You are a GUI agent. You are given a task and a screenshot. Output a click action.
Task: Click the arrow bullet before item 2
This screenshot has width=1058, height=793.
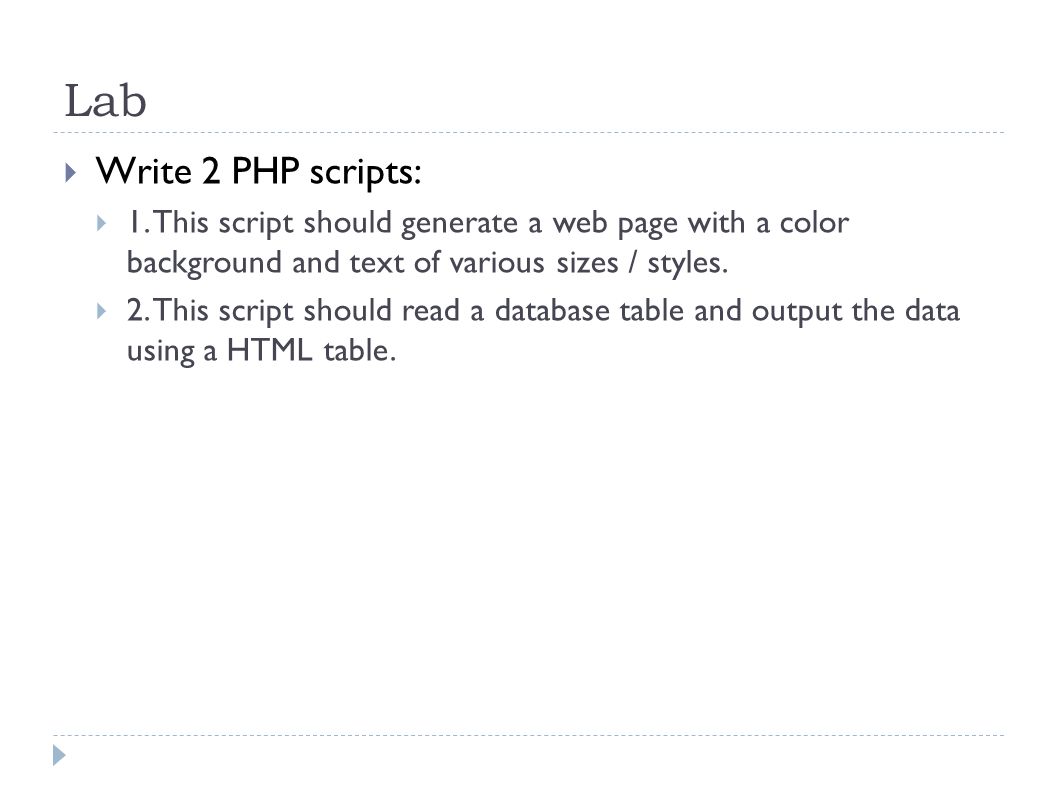point(102,311)
